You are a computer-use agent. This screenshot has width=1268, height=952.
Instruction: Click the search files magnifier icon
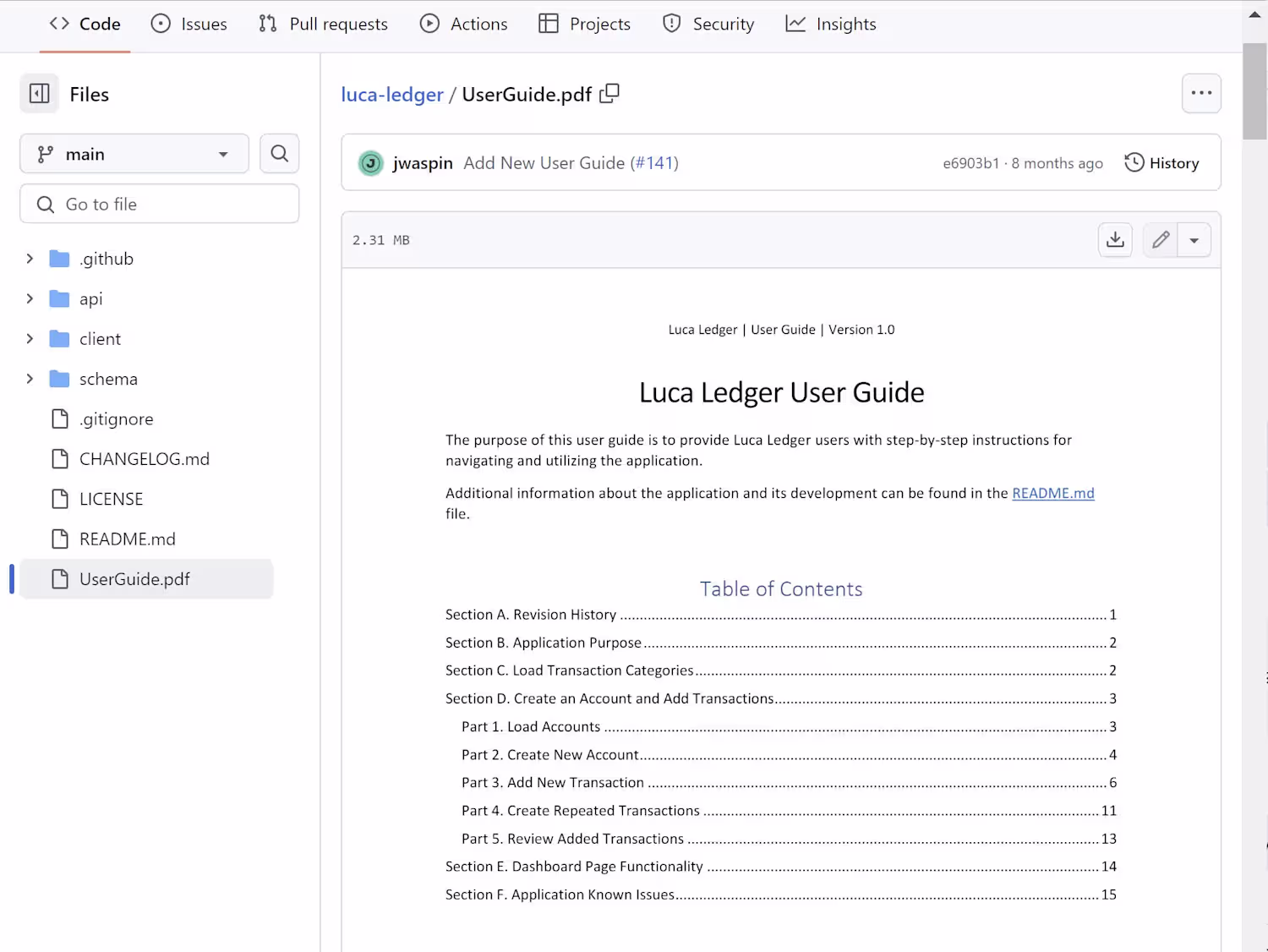(x=279, y=154)
